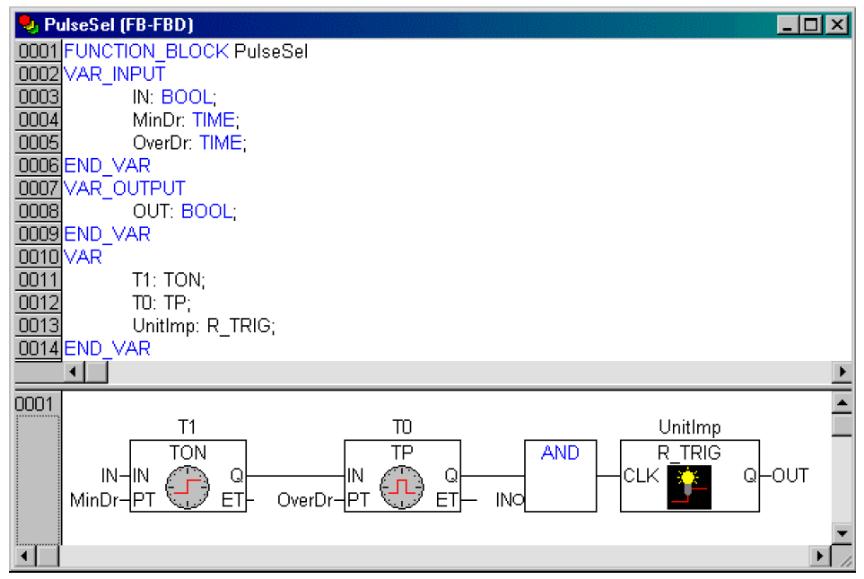
Task: Click scroll right arrow in declaration pane
Action: pyautogui.click(x=841, y=372)
